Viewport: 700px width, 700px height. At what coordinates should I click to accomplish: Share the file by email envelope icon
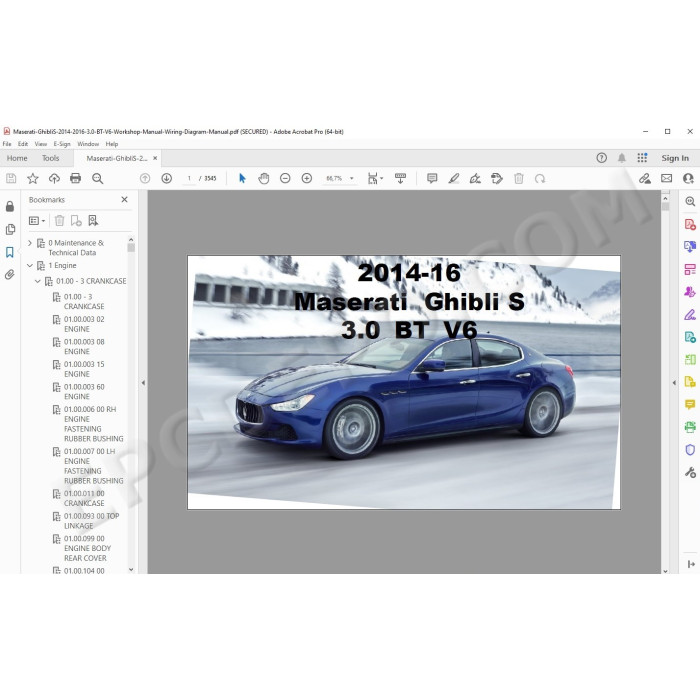click(667, 179)
